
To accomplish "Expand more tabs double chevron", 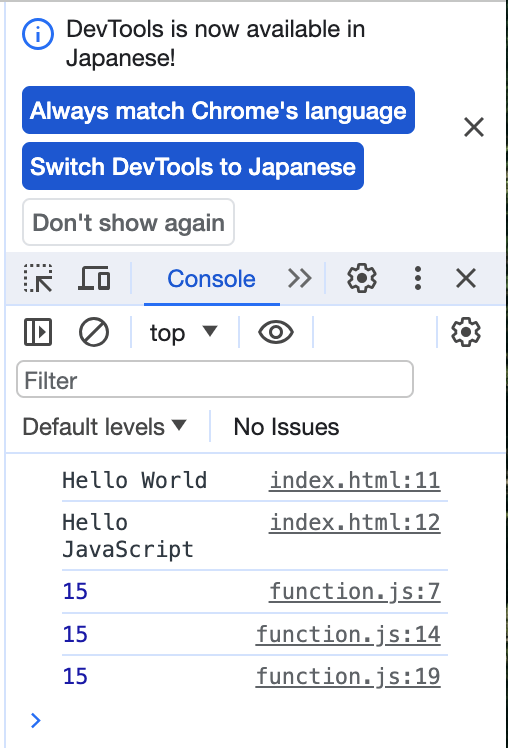I will (x=300, y=278).
